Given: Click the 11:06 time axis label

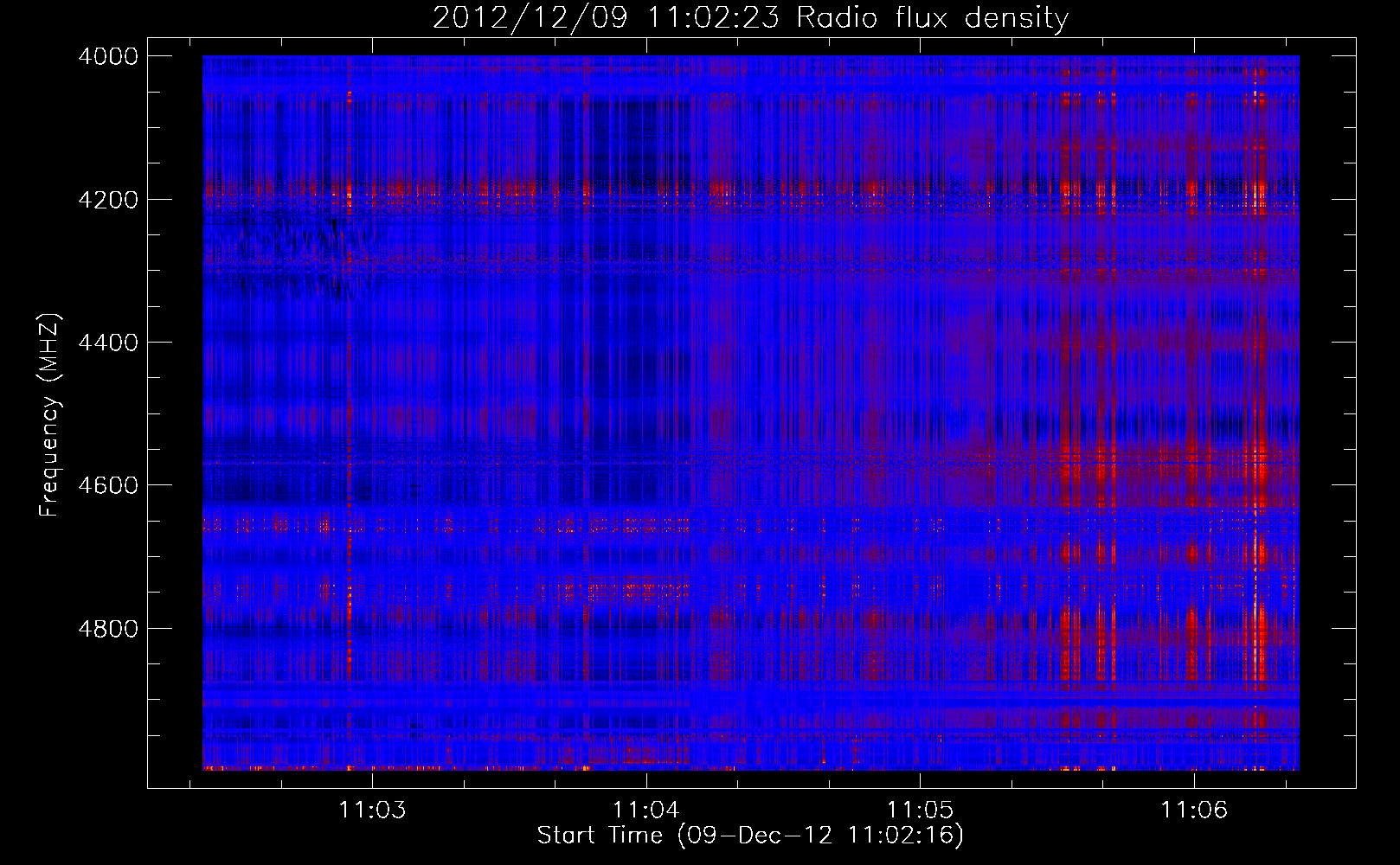Looking at the screenshot, I should pos(1194,811).
